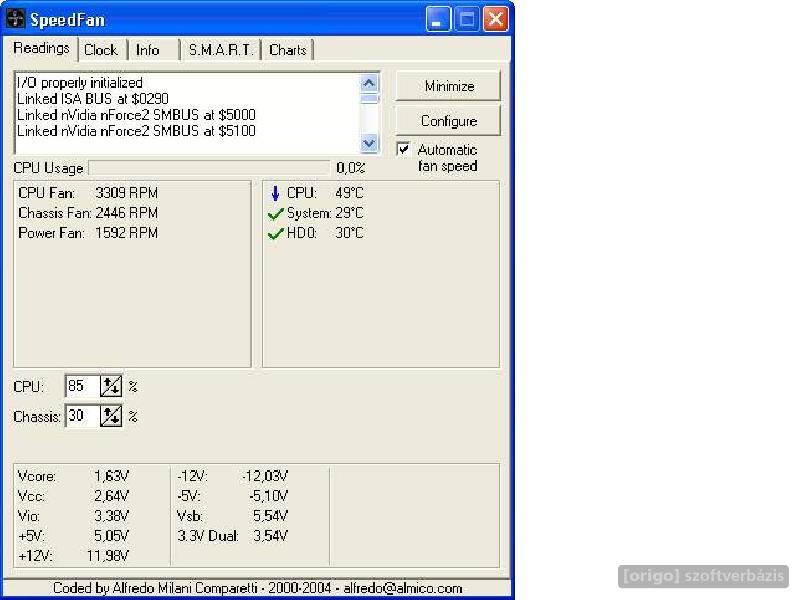This screenshot has width=800, height=600.
Task: Click the 3.3V Dual '3,54V' voltage reading
Action: click(x=271, y=536)
